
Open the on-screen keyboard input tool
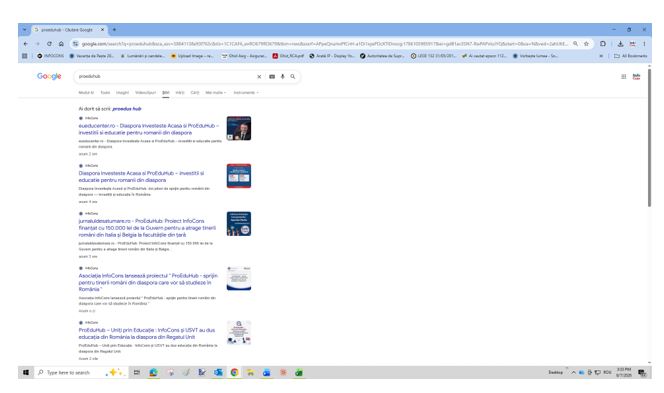[x=272, y=77]
